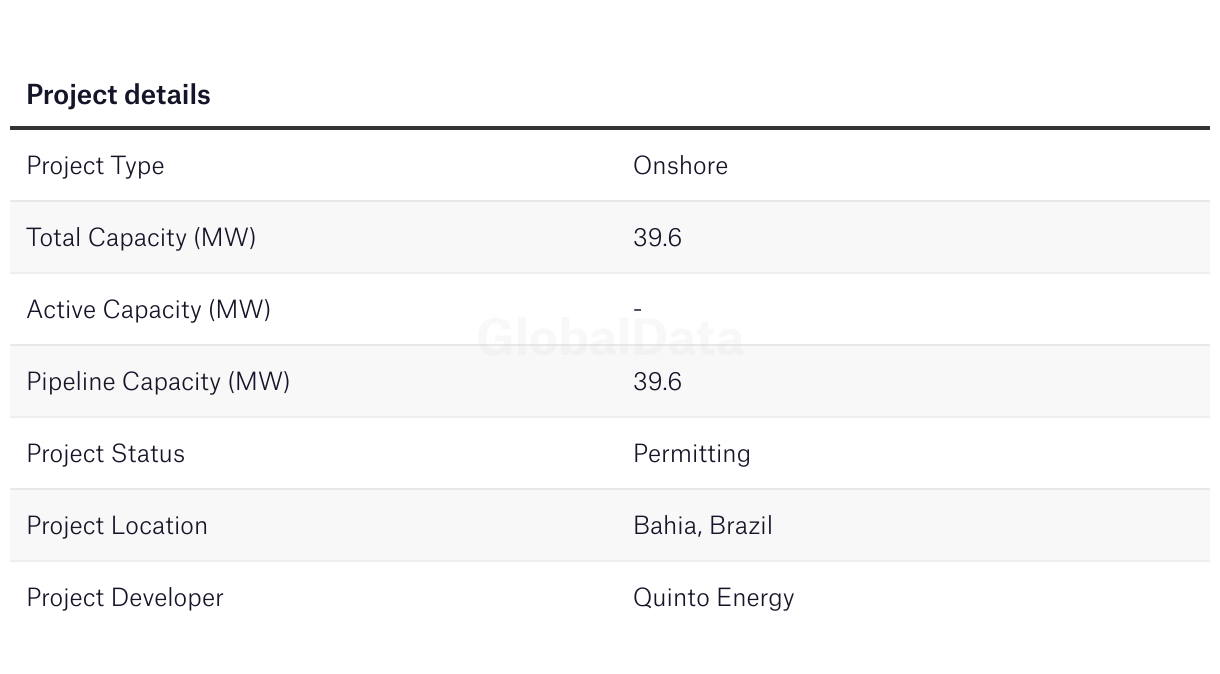The height and width of the screenshot is (674, 1220).
Task: Open the Quinto Energy developer name
Action: pyautogui.click(x=713, y=598)
